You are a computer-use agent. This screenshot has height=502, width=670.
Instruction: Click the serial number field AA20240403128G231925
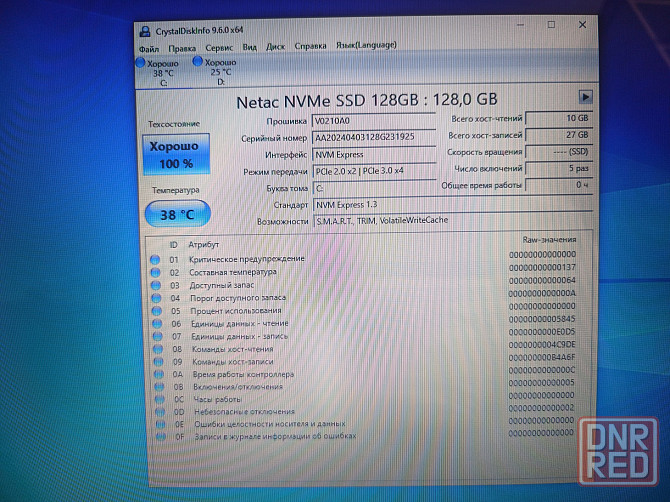pyautogui.click(x=374, y=138)
